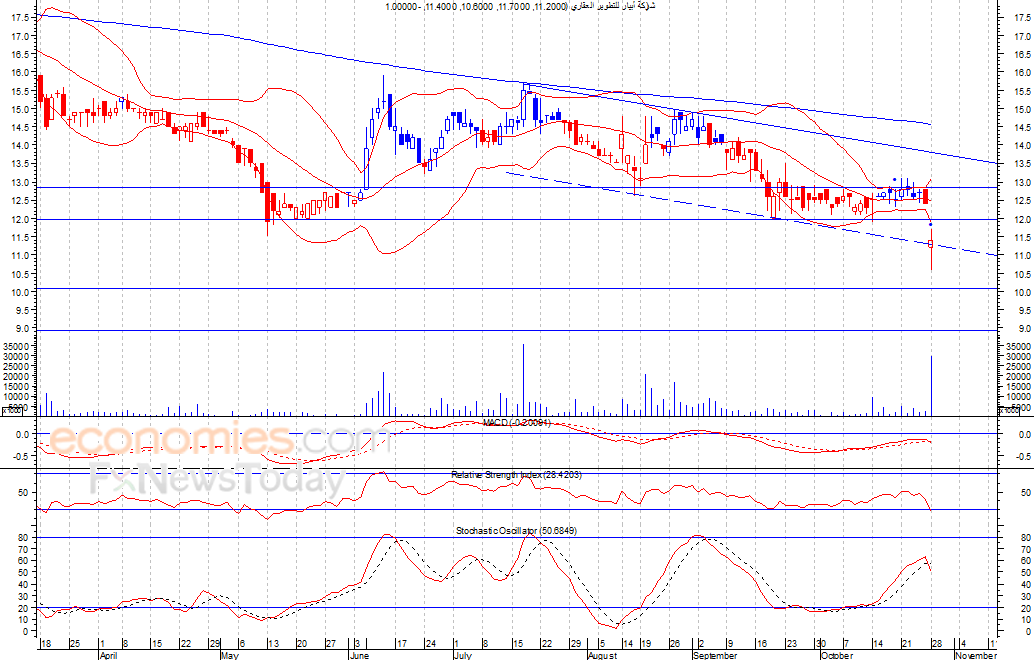
Task: Click the 17.5 label on left price axis
Action: pyautogui.click(x=21, y=18)
